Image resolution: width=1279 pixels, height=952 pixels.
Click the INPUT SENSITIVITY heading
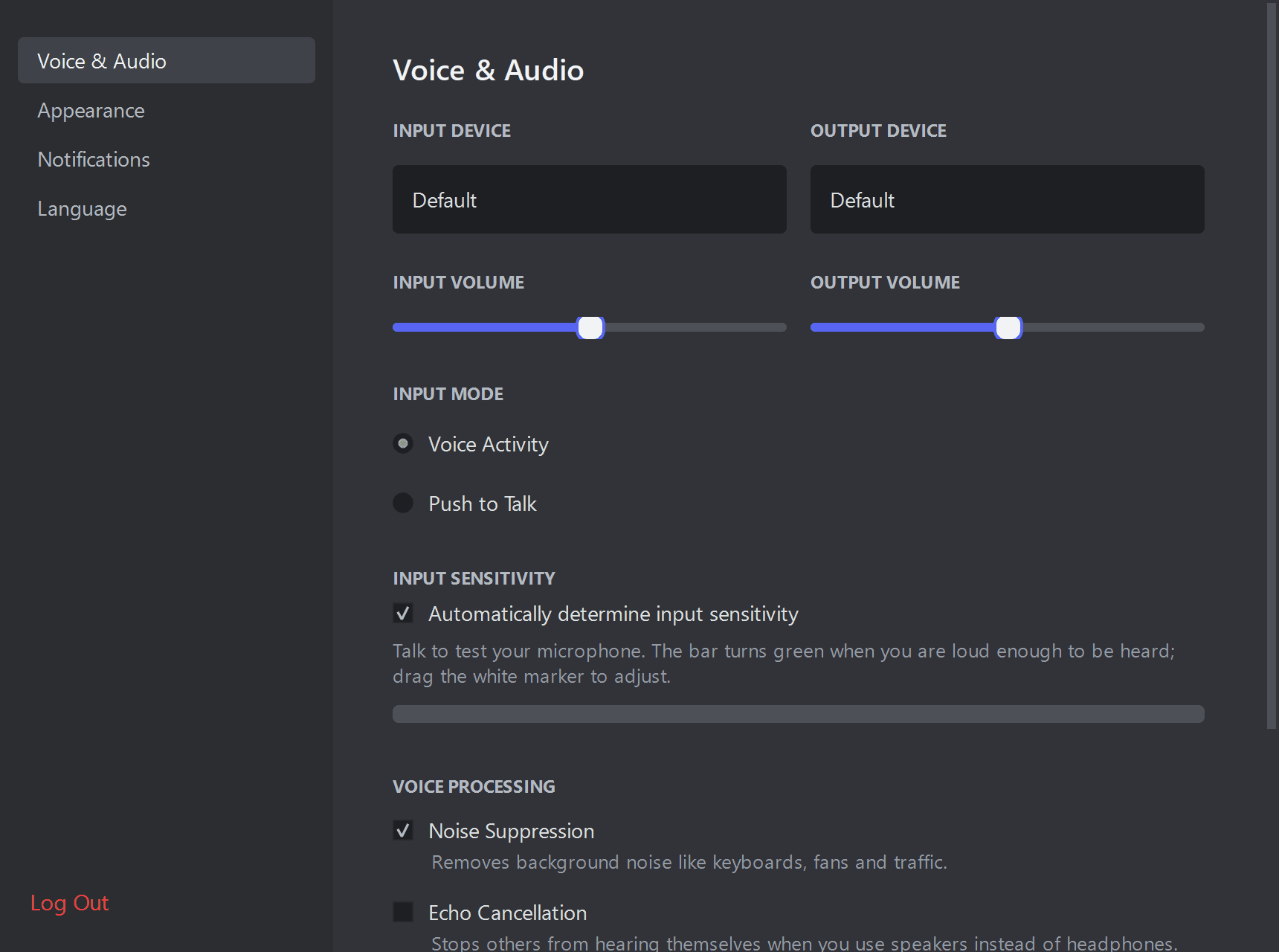(x=474, y=579)
